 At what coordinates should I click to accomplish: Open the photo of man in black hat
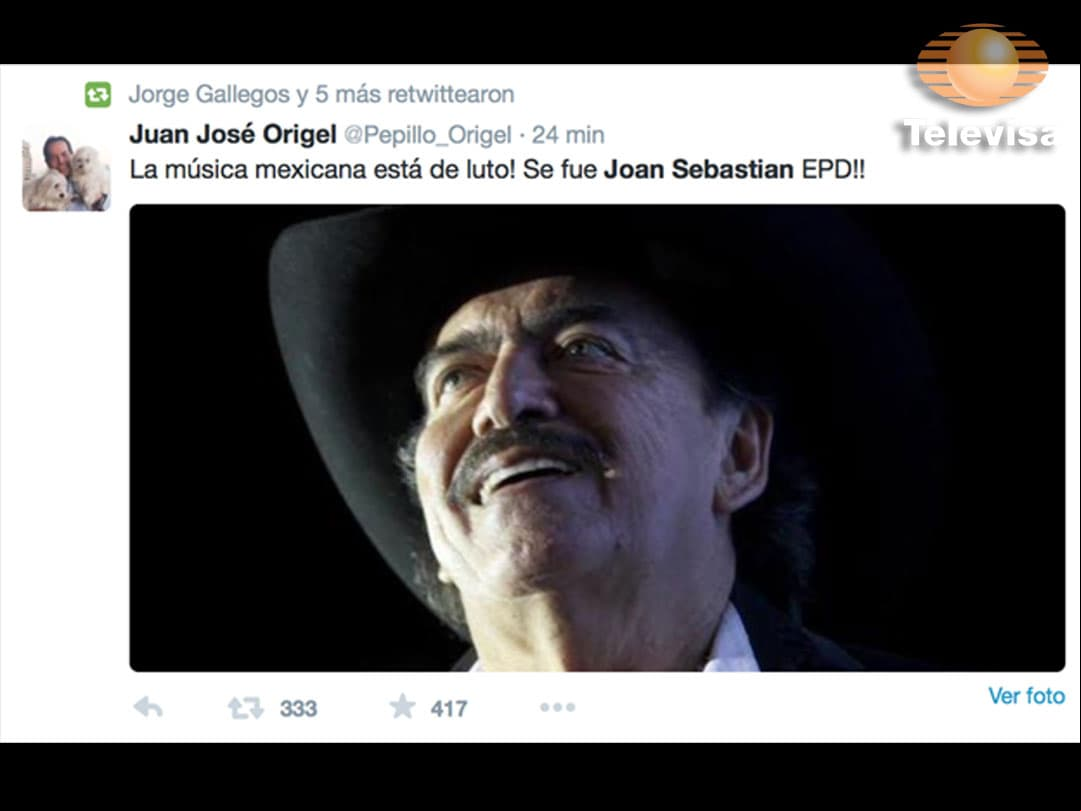tap(597, 438)
